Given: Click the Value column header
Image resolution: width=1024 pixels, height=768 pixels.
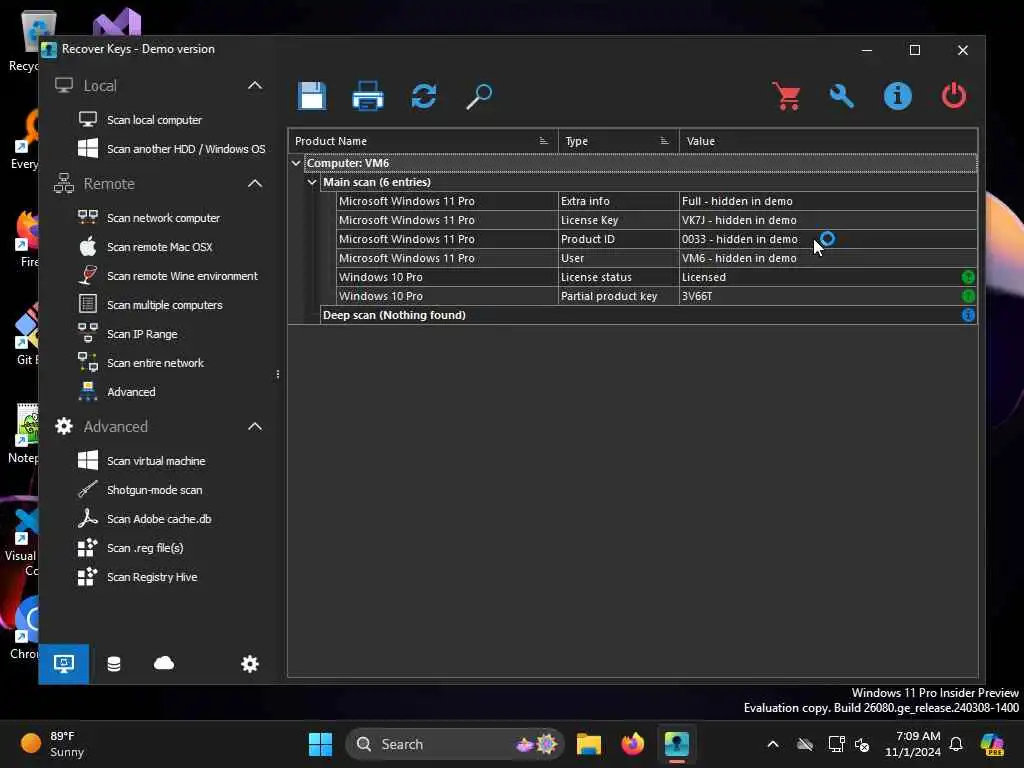Looking at the screenshot, I should tap(828, 141).
